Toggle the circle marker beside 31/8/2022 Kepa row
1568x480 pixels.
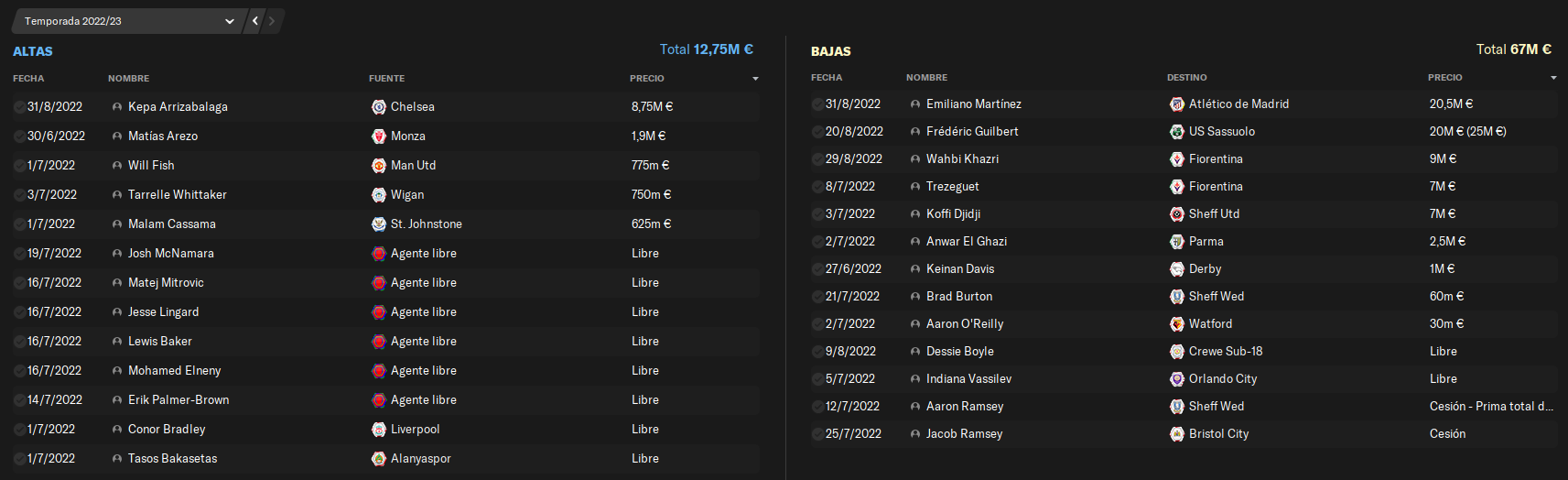pos(19,107)
